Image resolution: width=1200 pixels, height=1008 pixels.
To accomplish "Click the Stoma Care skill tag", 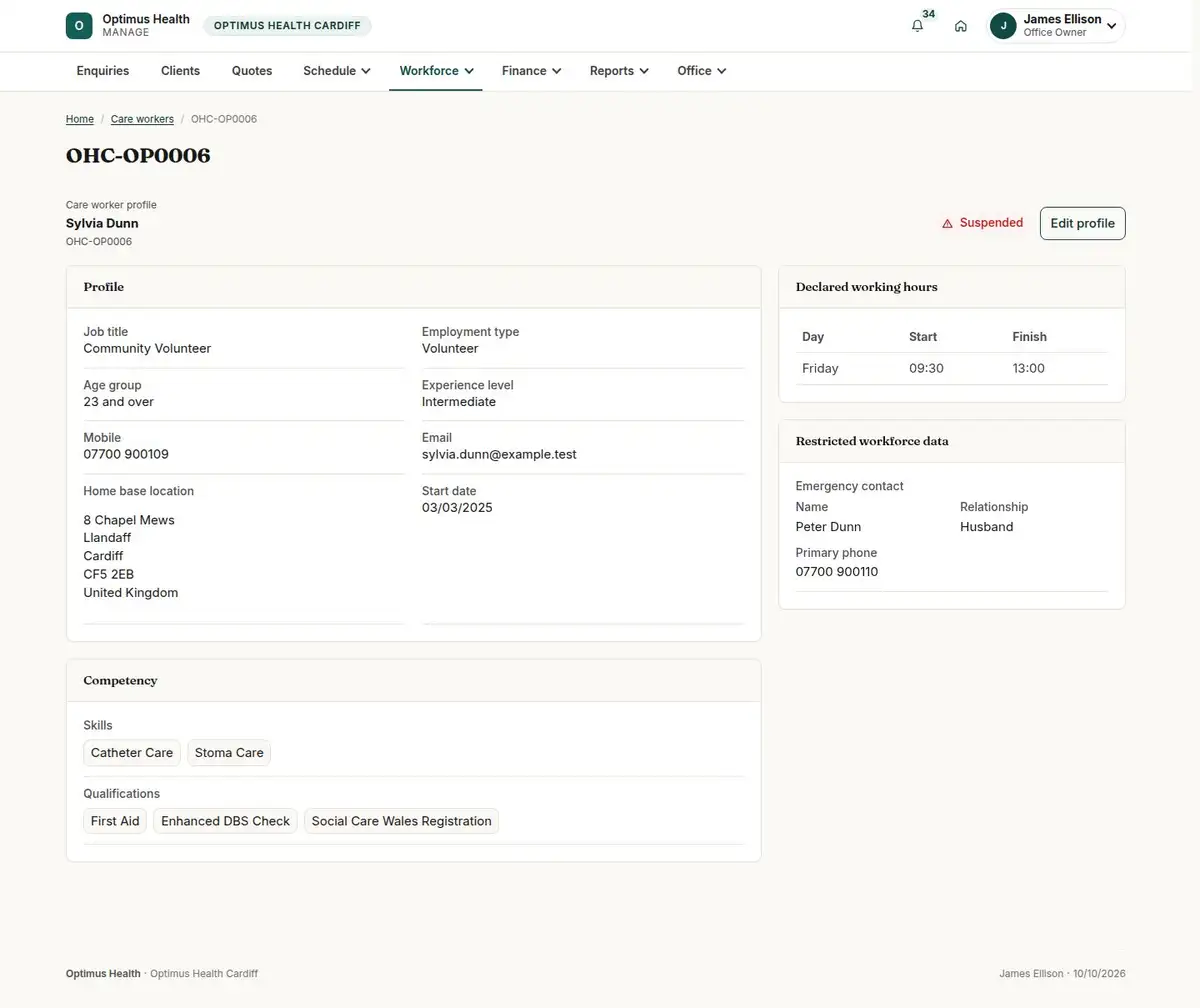I will pyautogui.click(x=229, y=753).
